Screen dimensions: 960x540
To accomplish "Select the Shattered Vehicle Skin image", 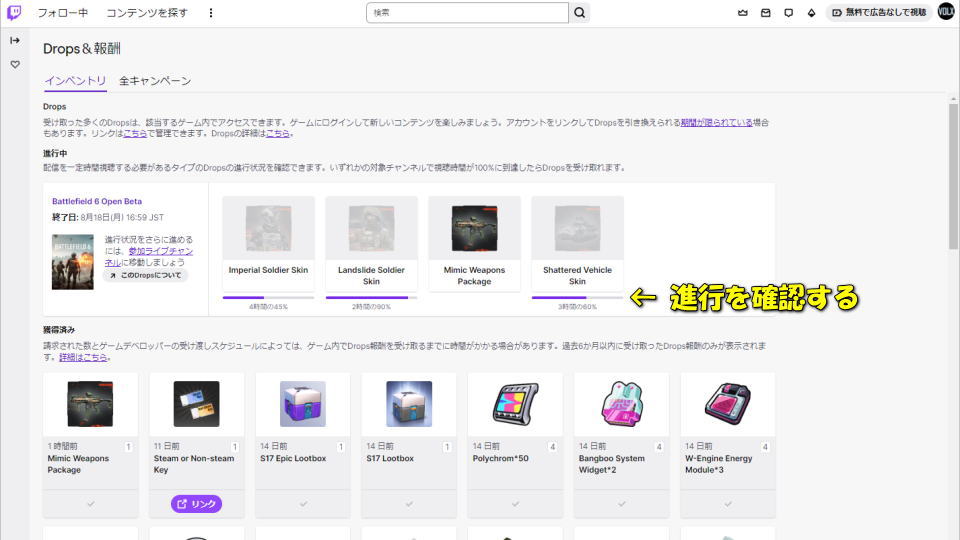I will point(577,228).
